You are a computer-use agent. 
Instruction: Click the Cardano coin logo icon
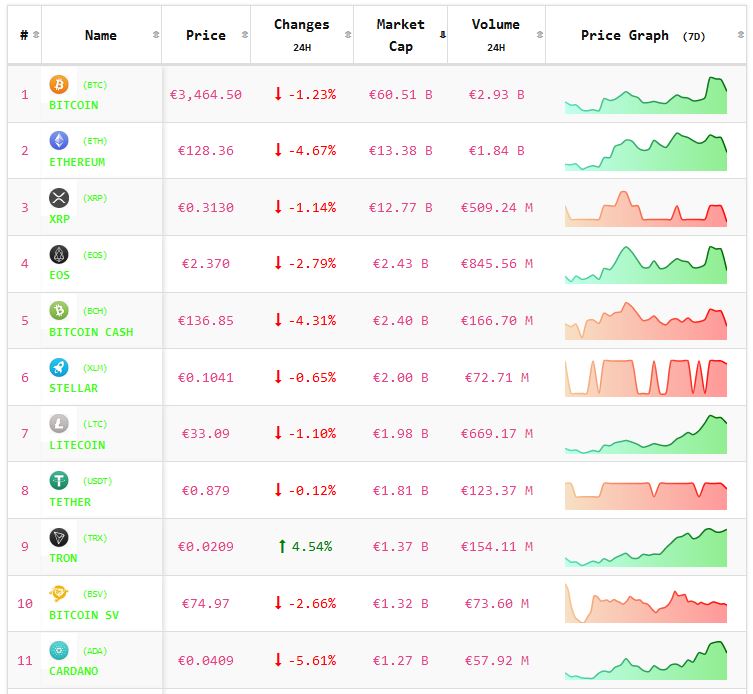[x=59, y=651]
